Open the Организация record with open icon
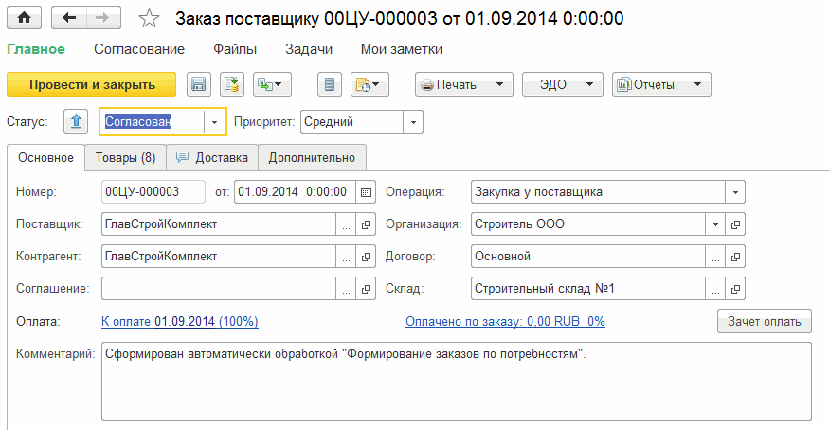This screenshot has width=830, height=430. 735,225
